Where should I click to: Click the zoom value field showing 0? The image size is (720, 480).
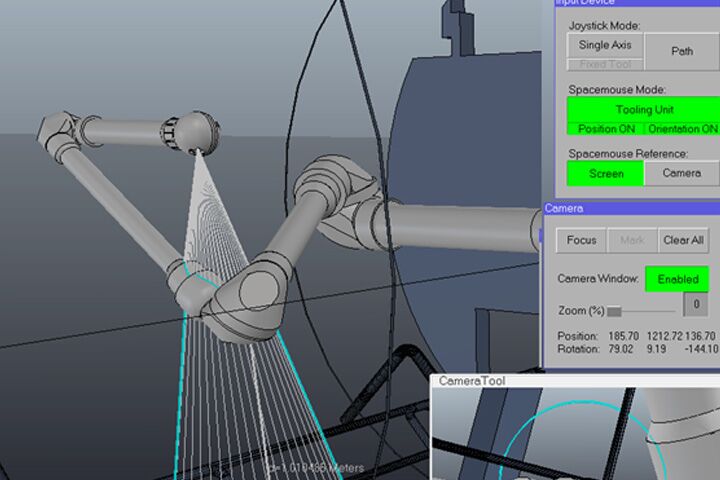(x=696, y=303)
